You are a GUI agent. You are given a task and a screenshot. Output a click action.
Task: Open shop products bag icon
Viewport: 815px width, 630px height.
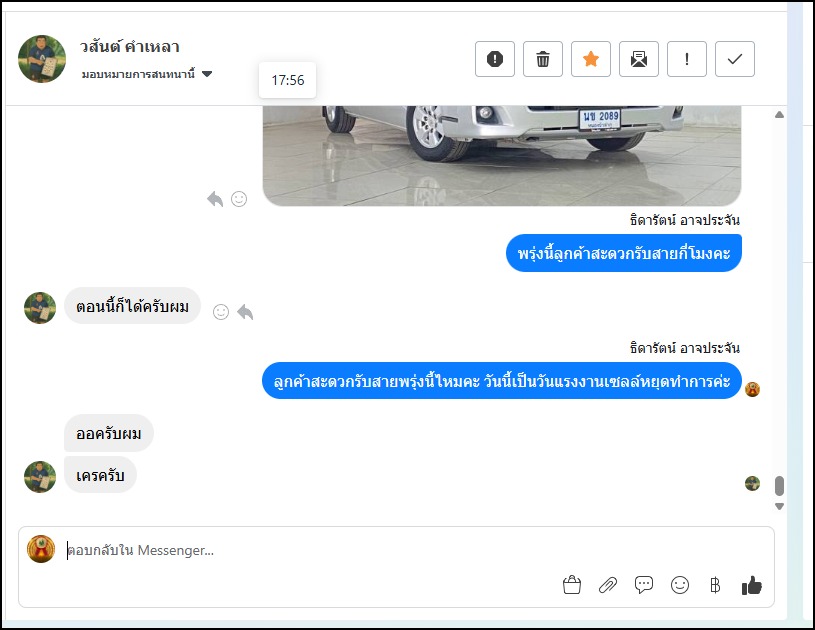(x=572, y=585)
